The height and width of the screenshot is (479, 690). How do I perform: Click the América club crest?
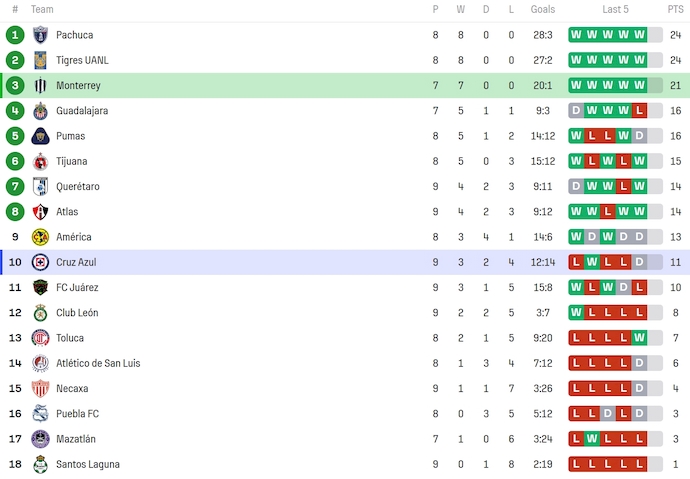[40, 237]
